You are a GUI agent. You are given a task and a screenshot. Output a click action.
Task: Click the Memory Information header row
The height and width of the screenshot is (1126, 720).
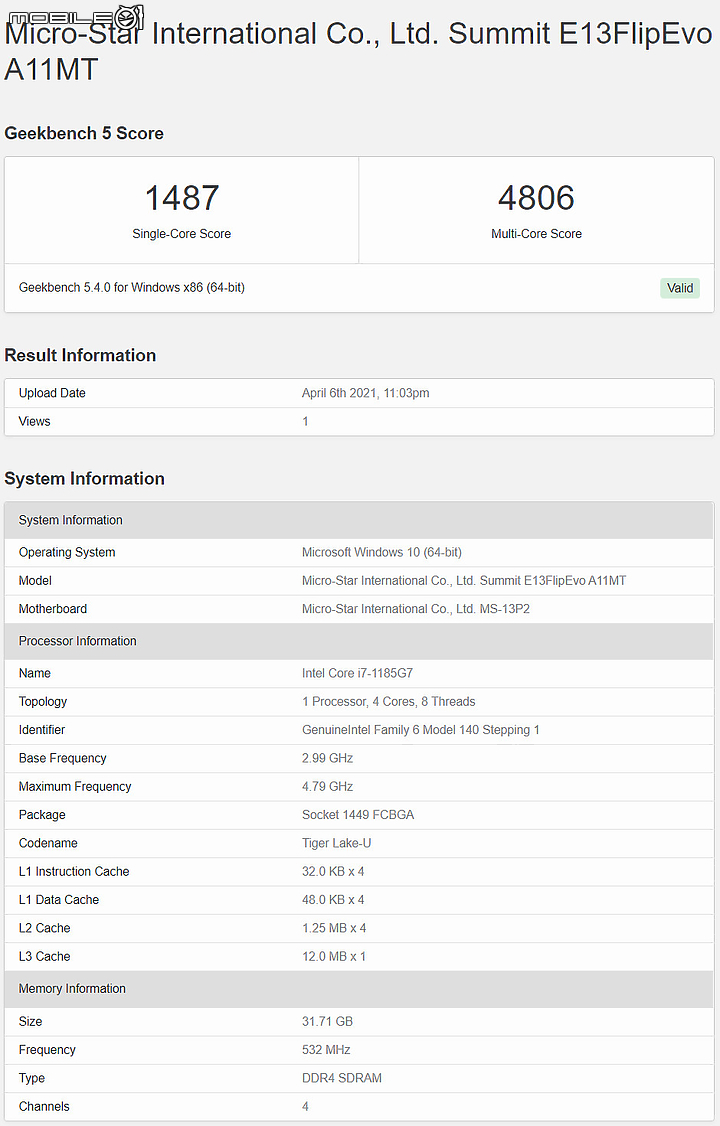(x=359, y=988)
